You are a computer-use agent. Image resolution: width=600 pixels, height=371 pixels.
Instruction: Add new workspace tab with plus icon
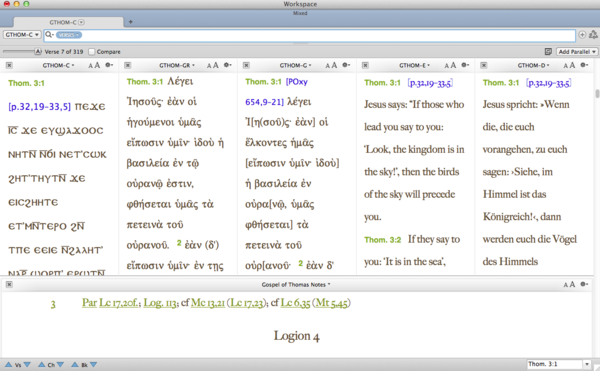130,22
